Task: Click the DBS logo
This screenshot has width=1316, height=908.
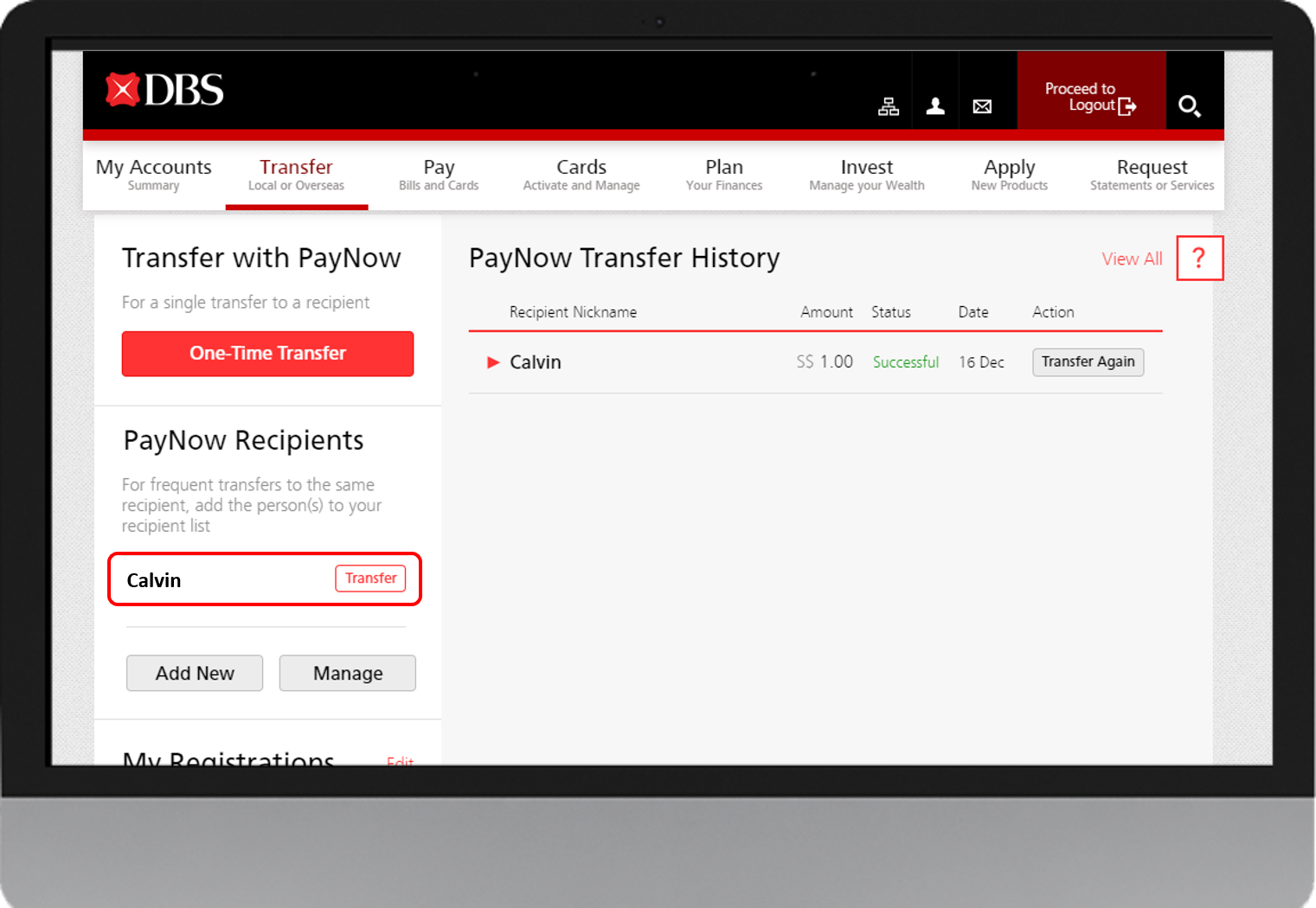Action: 163,89
